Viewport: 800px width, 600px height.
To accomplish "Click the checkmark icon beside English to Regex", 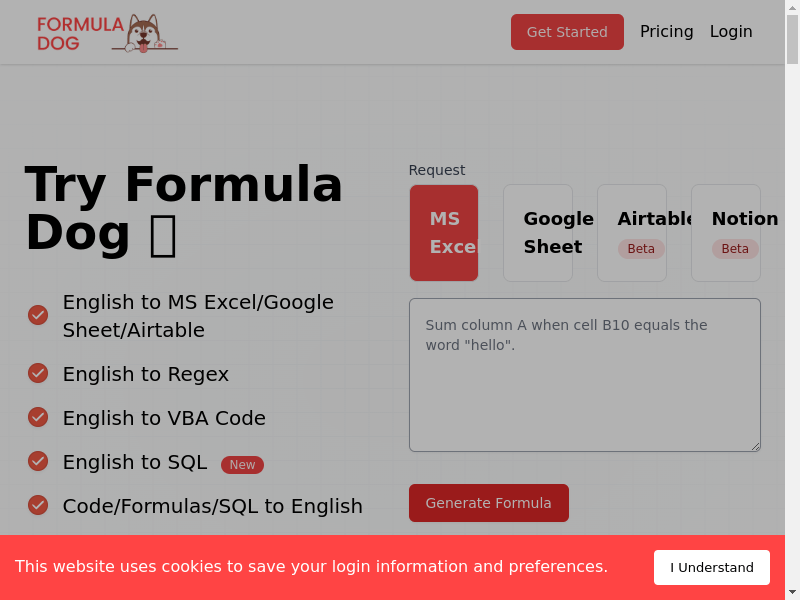I will pos(38,373).
